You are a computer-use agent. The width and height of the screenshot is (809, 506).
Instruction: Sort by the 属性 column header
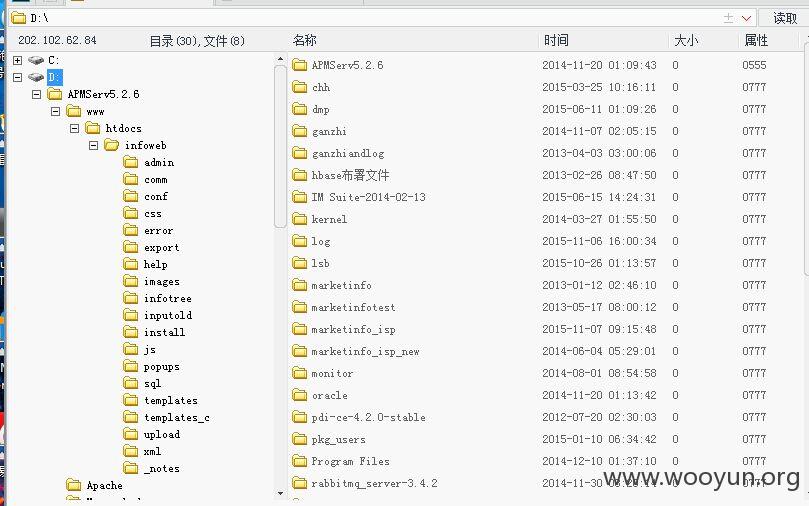click(x=756, y=40)
